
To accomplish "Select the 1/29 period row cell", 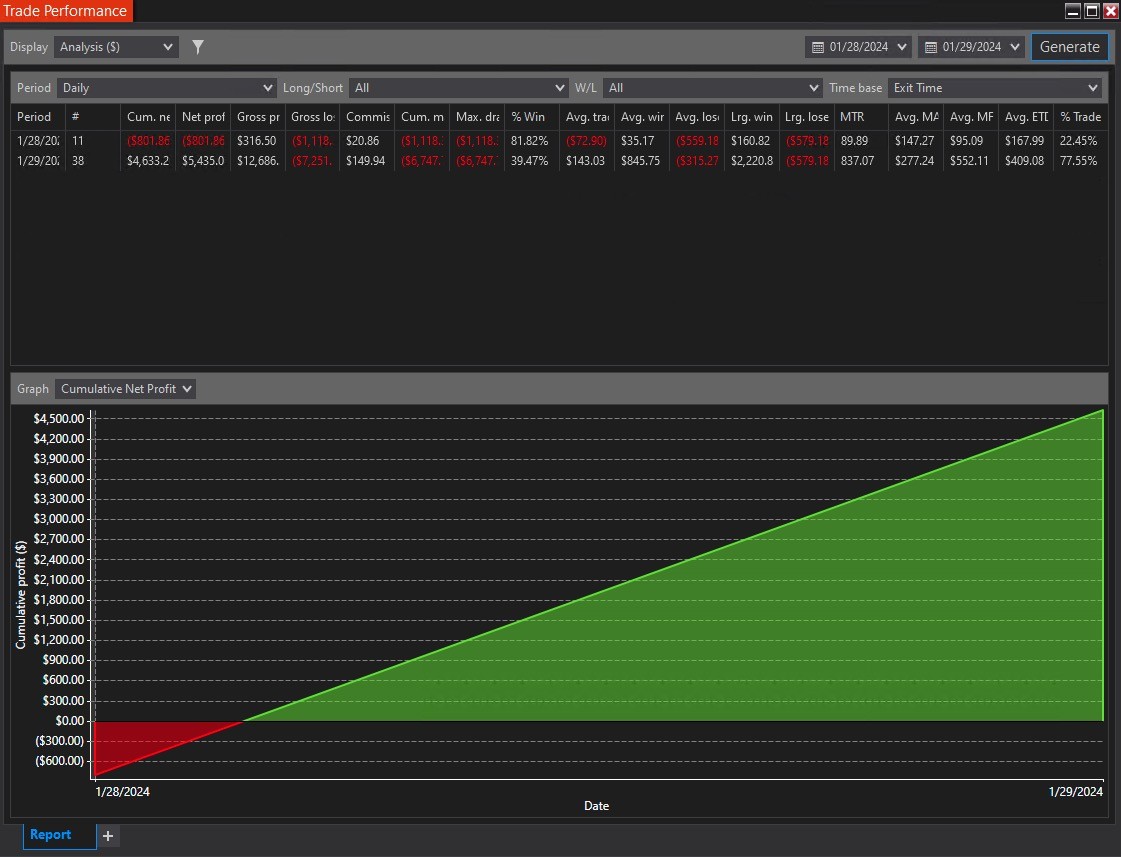I will 38,161.
